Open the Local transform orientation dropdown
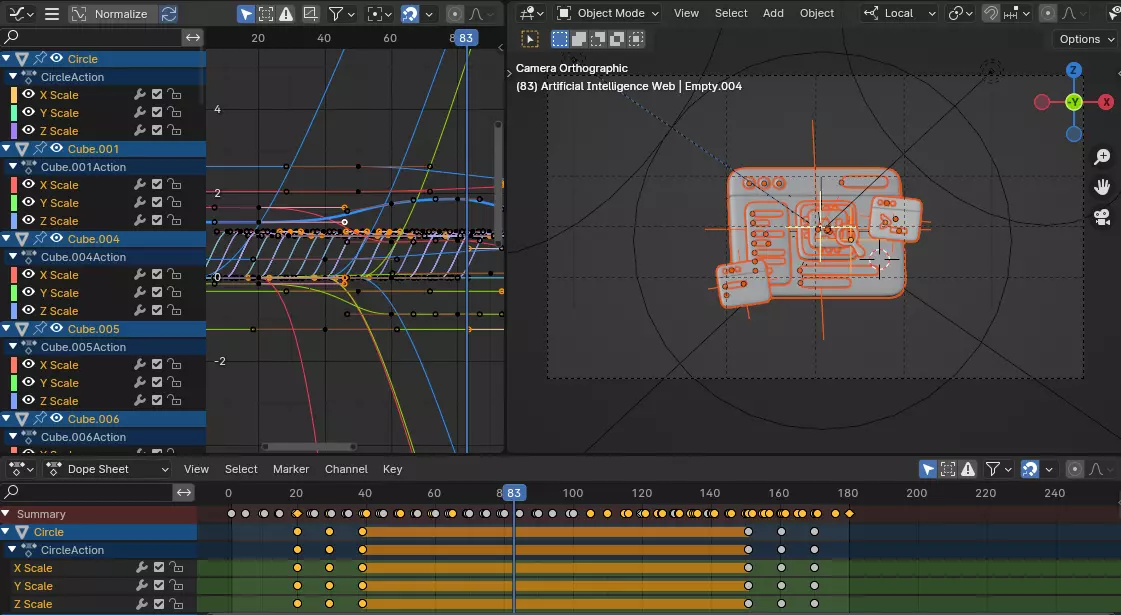1121x615 pixels. [900, 13]
